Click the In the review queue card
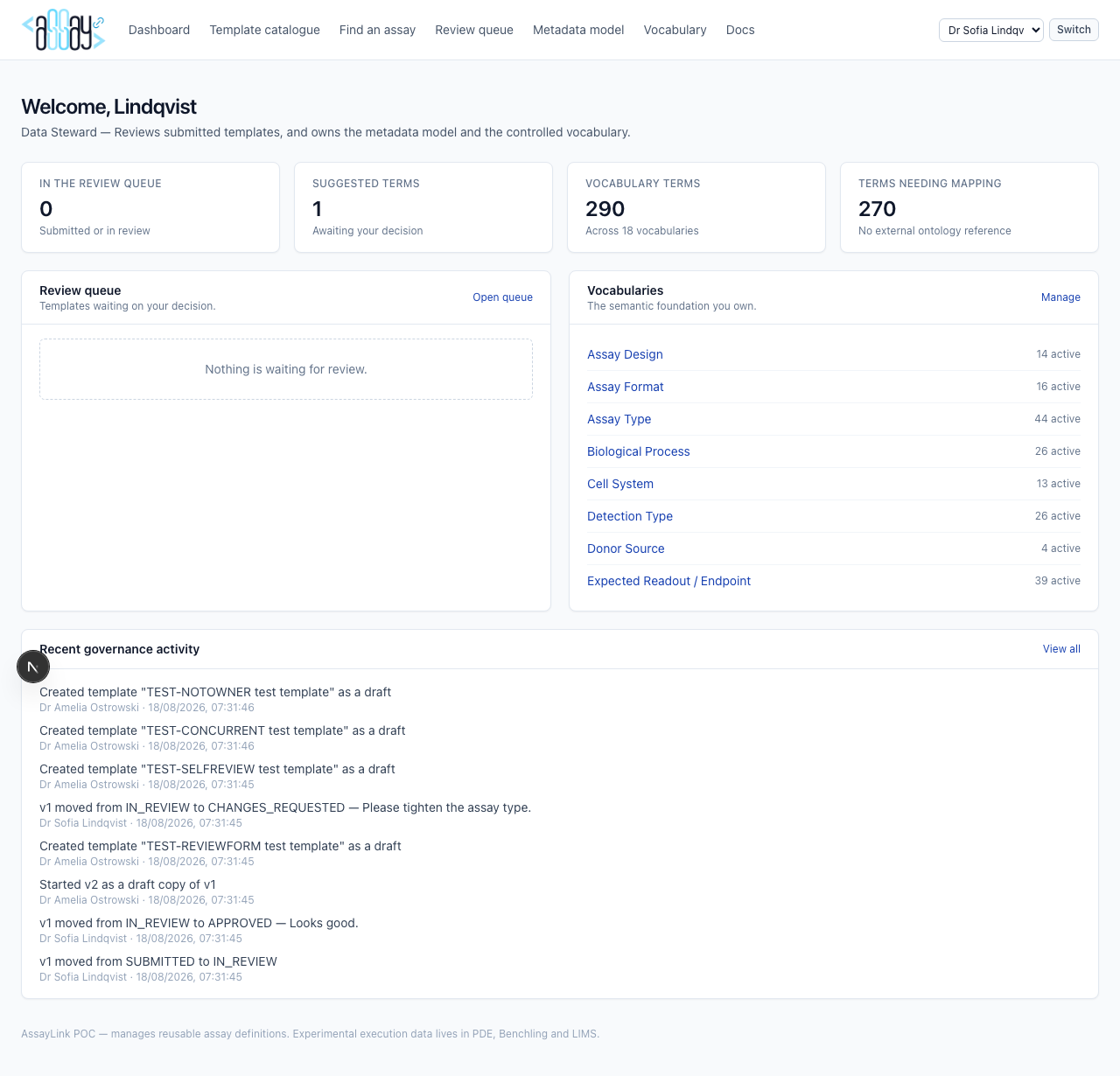Viewport: 1120px width, 1076px height. click(x=150, y=207)
